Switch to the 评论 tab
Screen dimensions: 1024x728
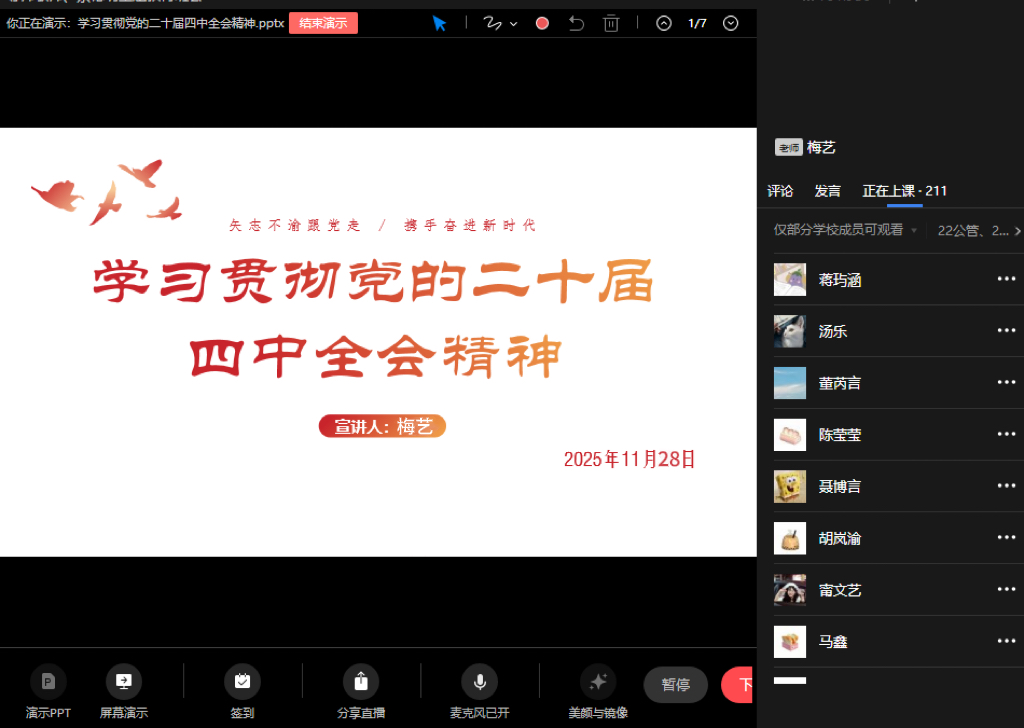[x=780, y=191]
